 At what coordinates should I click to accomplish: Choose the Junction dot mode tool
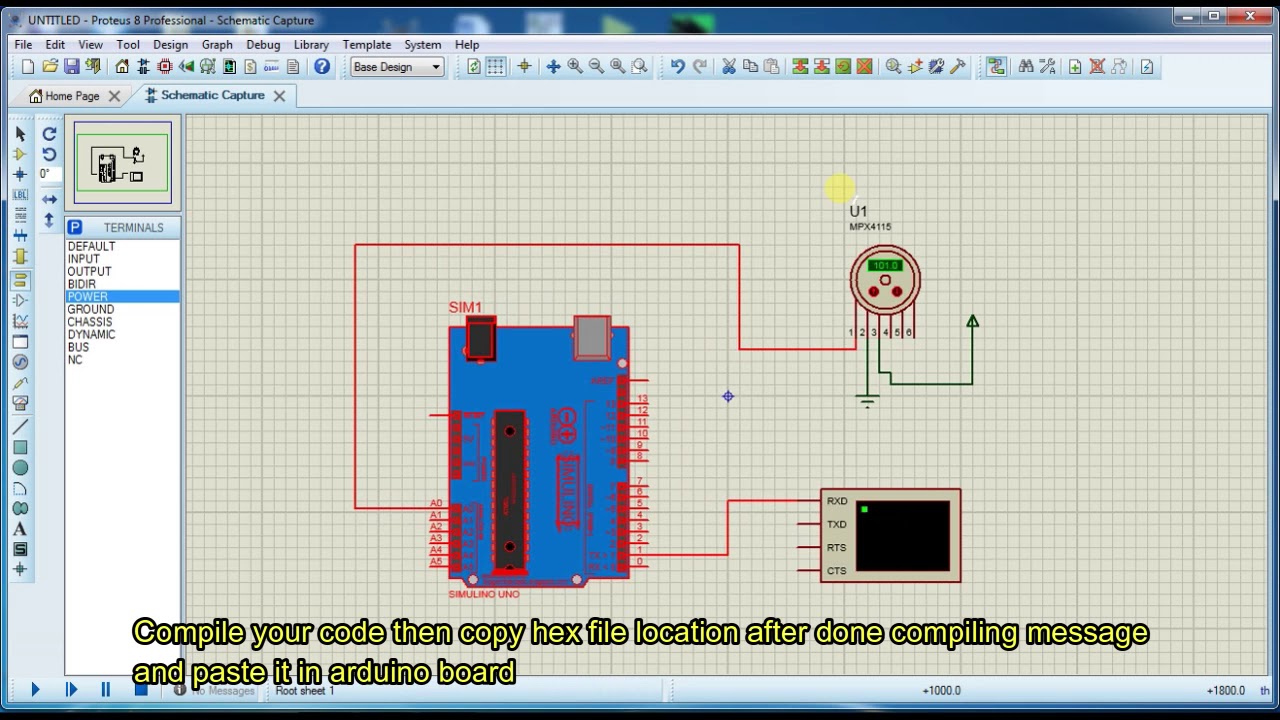pyautogui.click(x=20, y=174)
